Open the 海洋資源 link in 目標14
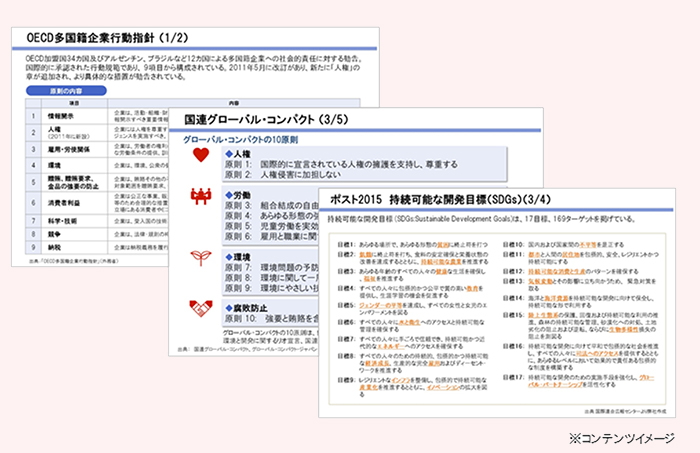Screen dimensions: 700x453 pos(556,298)
